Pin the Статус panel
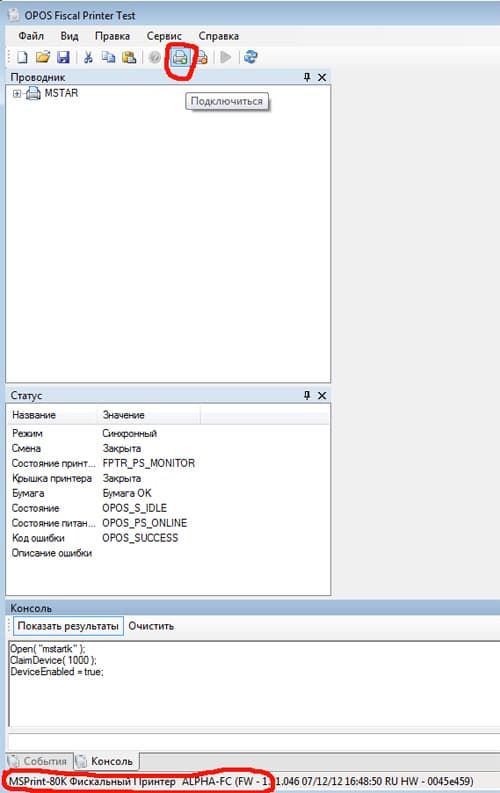This screenshot has width=500, height=793. [x=306, y=395]
